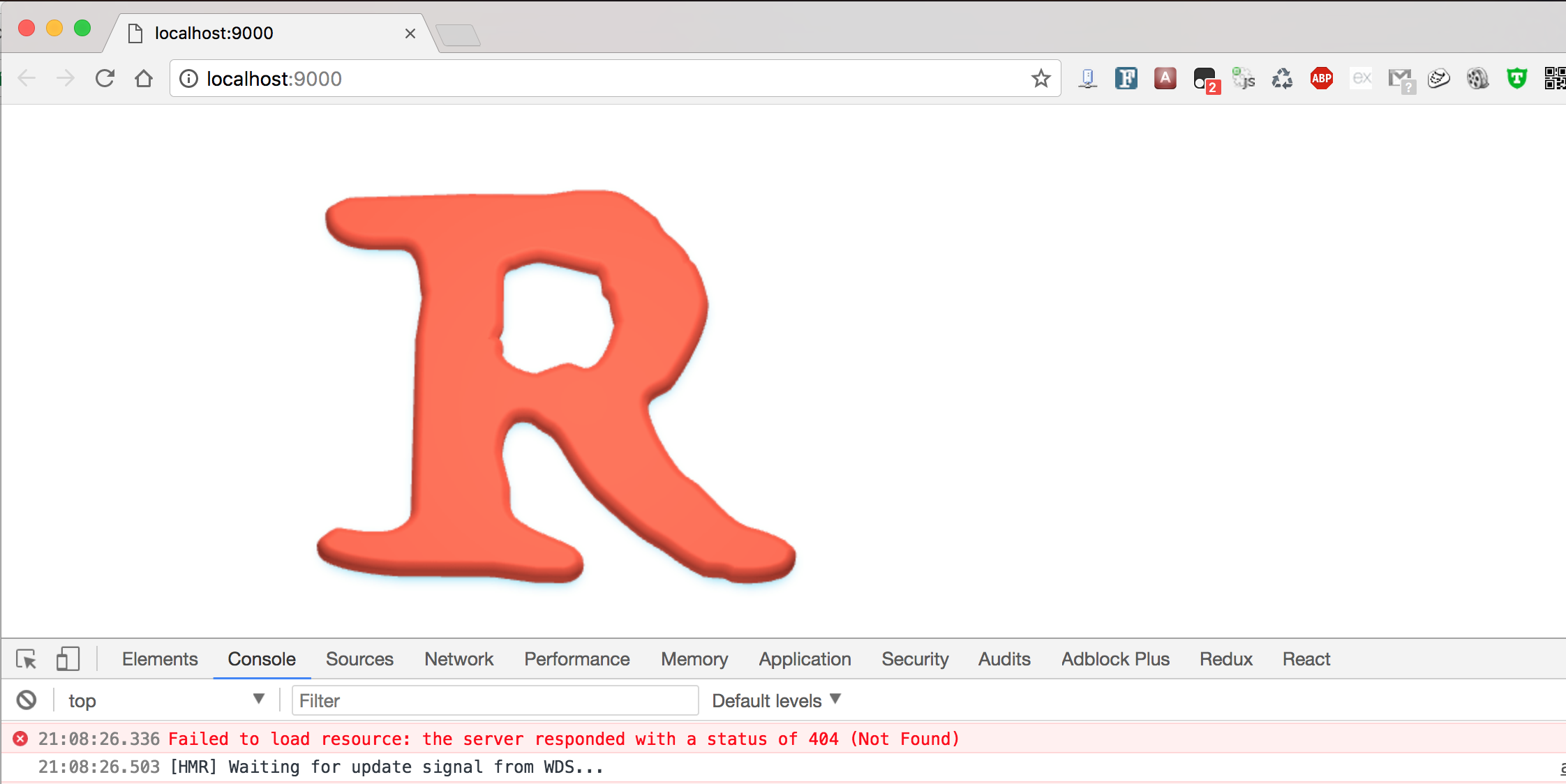Click the QR code extension icon
Screen dimensions: 1566x784
1555,79
